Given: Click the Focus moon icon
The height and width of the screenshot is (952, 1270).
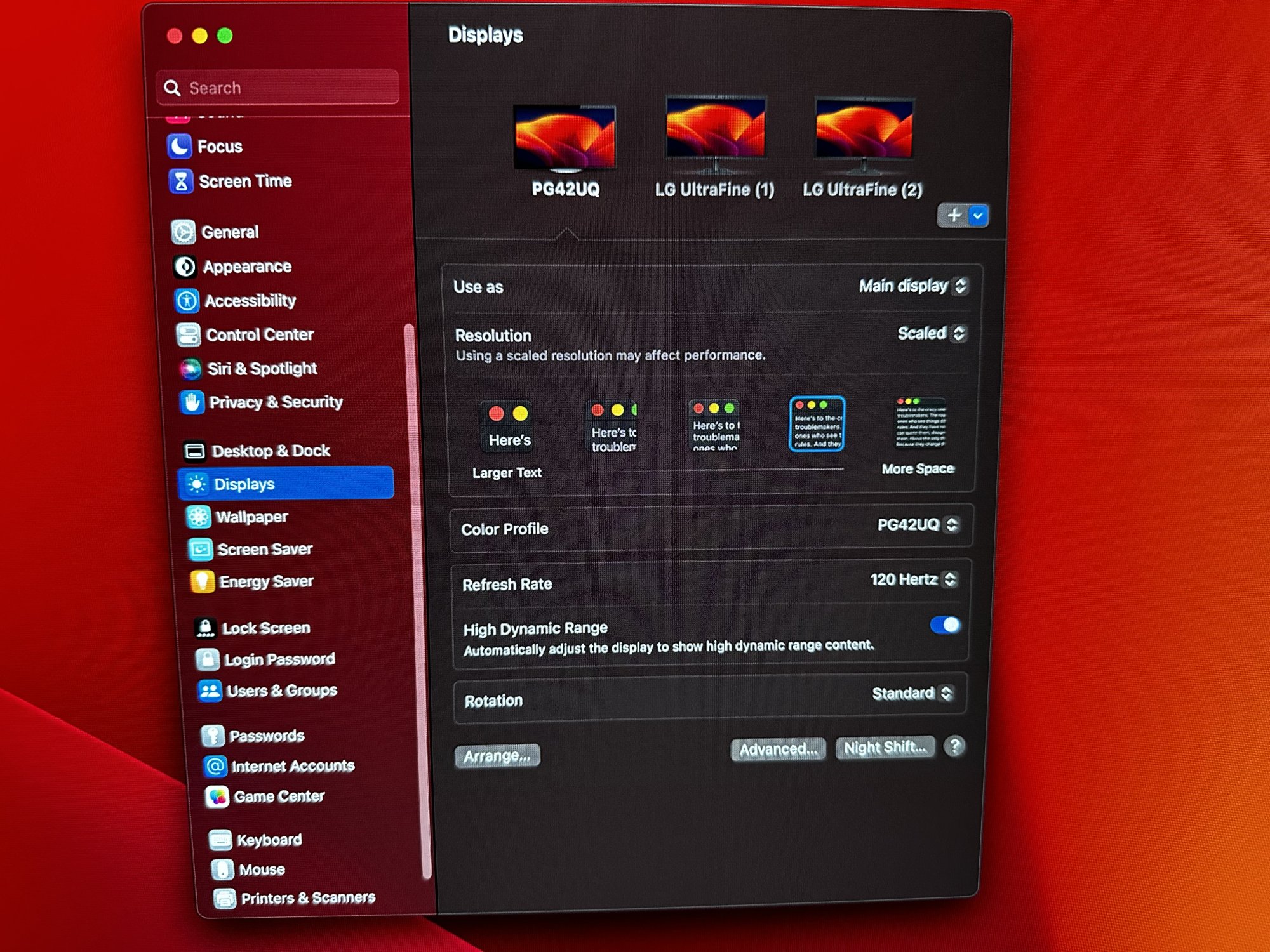Looking at the screenshot, I should 179,147.
